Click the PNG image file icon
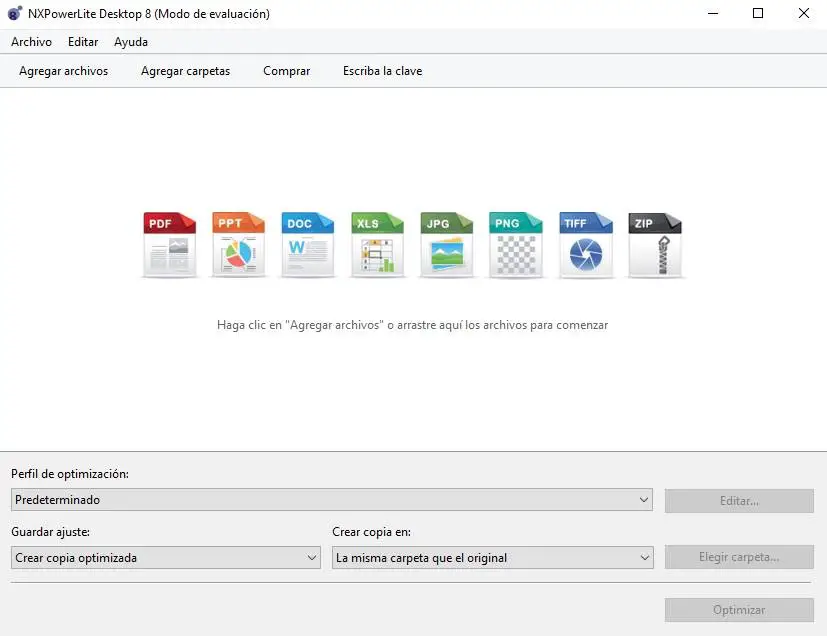827x636 pixels. 516,245
